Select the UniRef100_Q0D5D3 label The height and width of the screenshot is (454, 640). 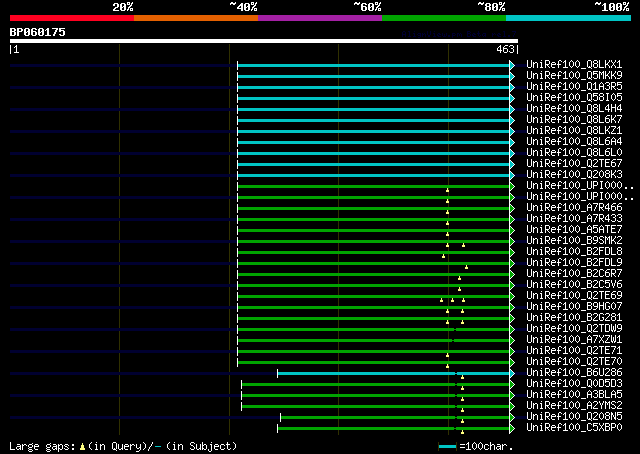(x=574, y=384)
